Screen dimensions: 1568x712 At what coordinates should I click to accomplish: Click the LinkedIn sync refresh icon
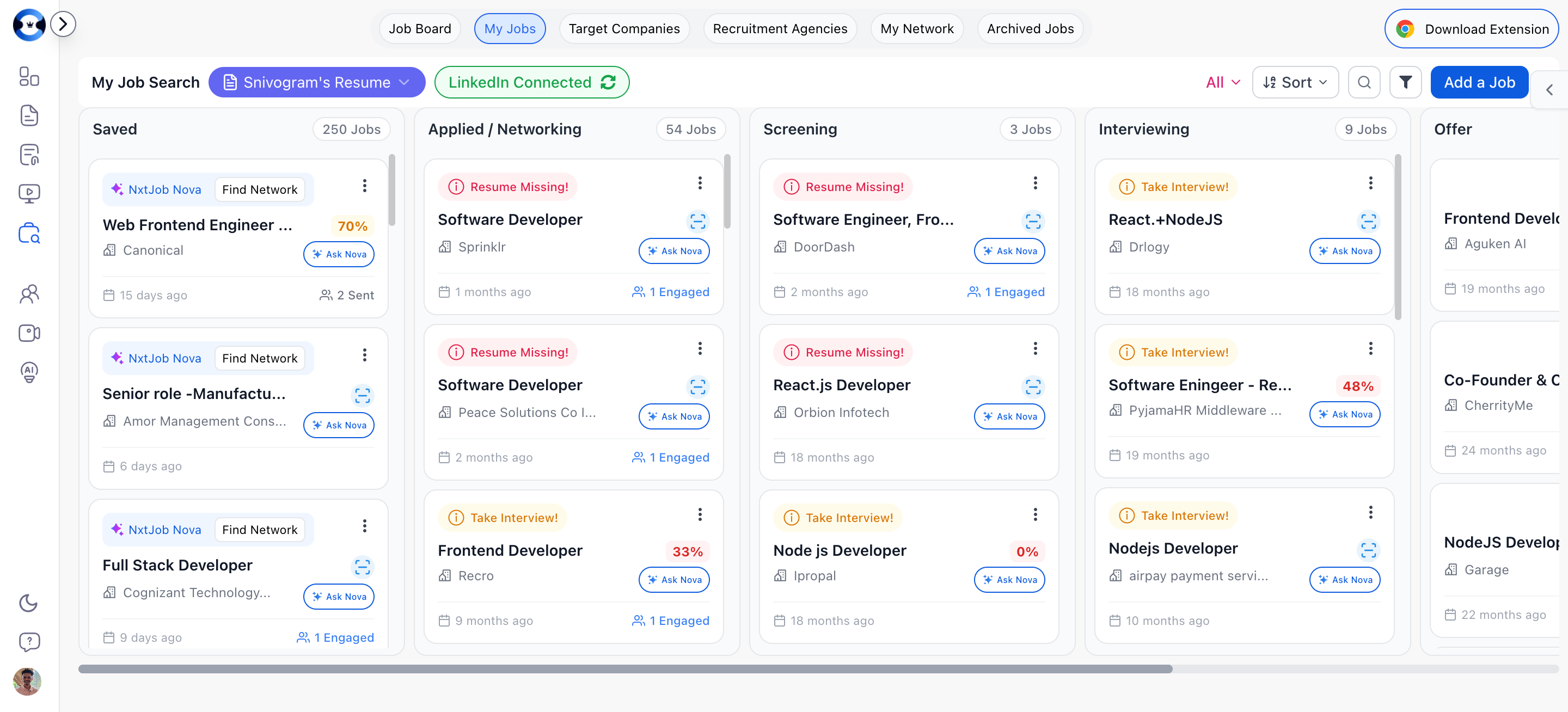click(608, 82)
